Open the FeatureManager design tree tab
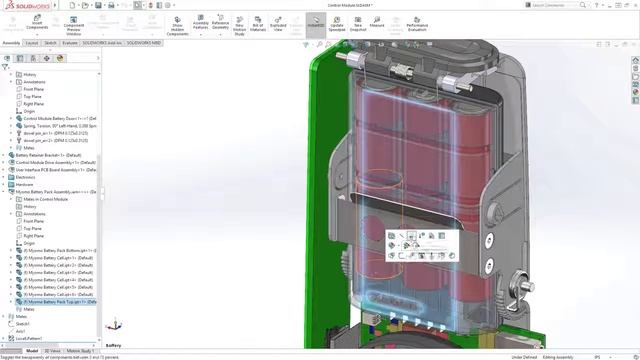Image resolution: width=640 pixels, height=360 pixels. coord(7,58)
